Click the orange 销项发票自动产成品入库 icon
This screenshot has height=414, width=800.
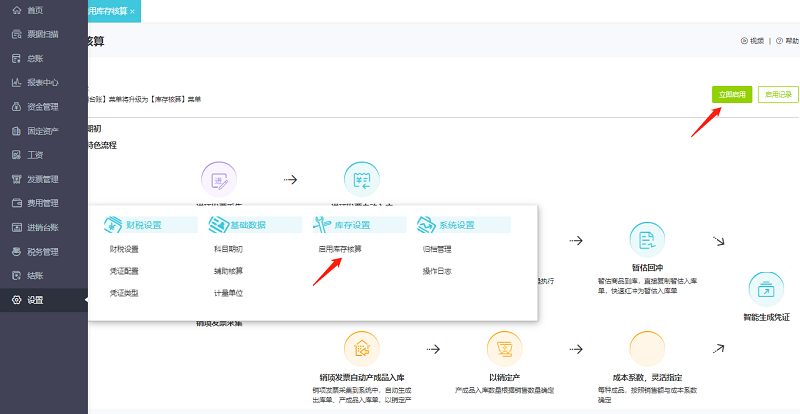(x=362, y=349)
